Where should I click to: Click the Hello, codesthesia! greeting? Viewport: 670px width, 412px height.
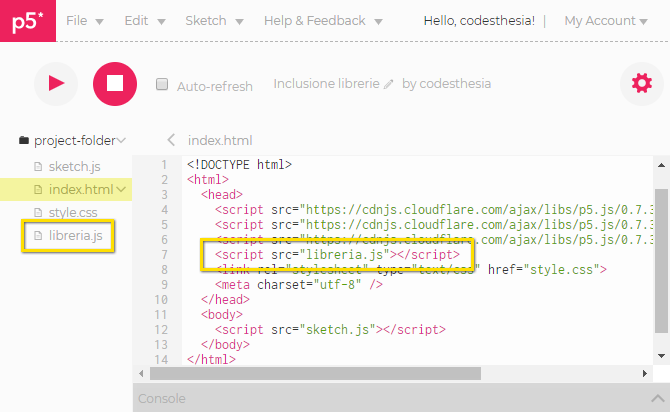[479, 21]
